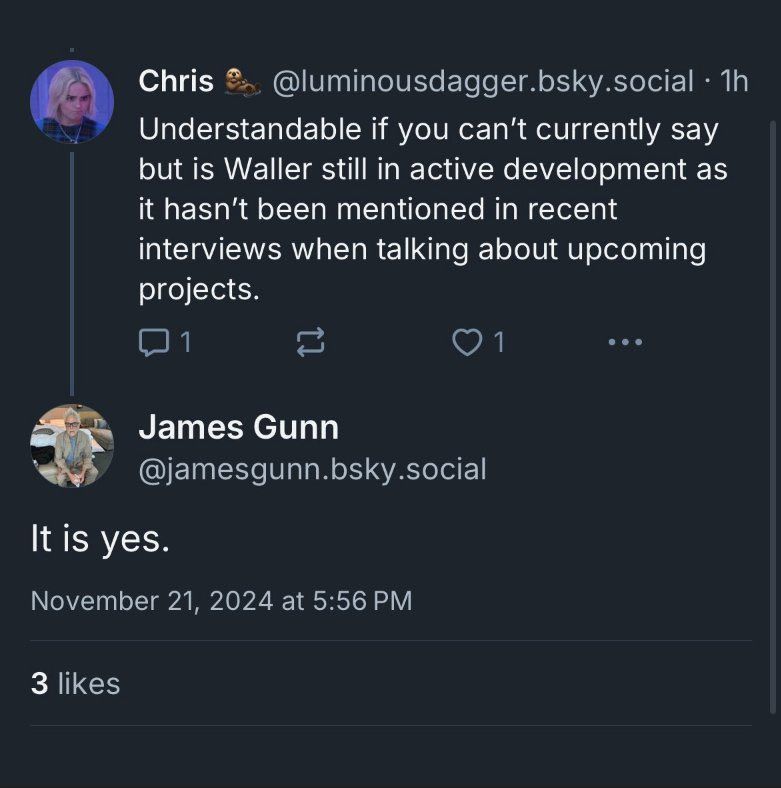Click Chris's profile avatar
Screen dimensions: 781x788
72,102
